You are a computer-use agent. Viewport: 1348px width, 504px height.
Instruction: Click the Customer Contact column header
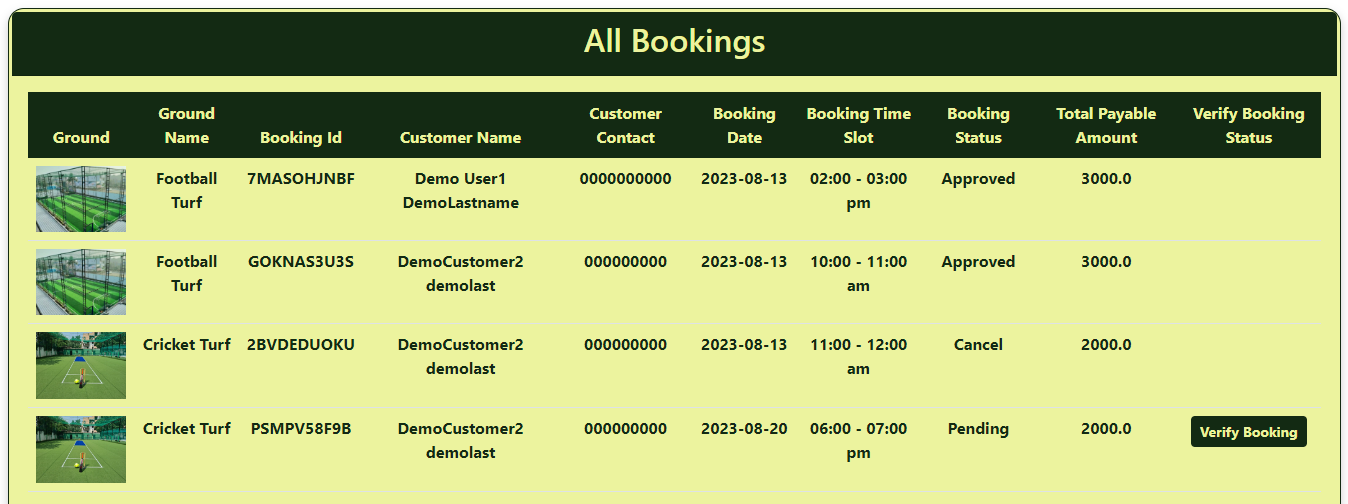tap(625, 126)
